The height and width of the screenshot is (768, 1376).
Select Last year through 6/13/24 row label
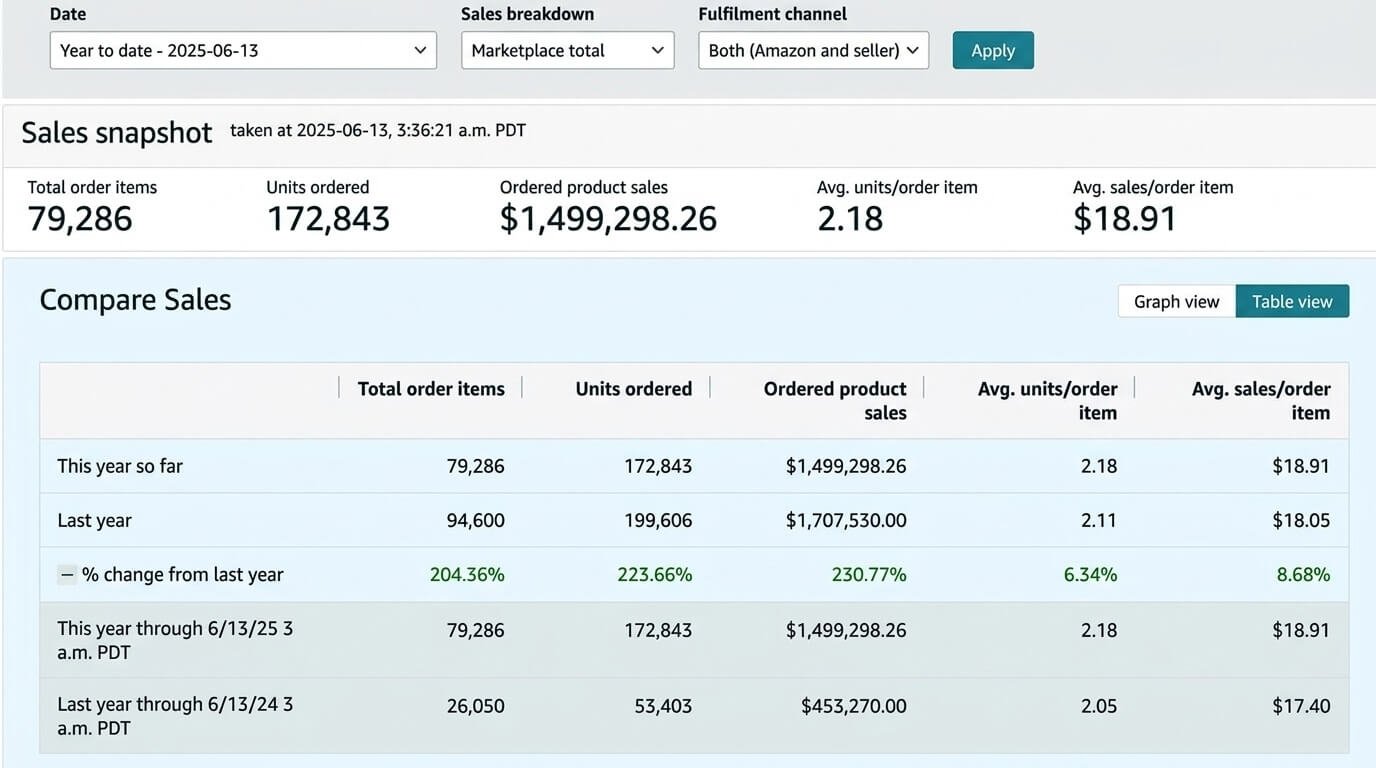pyautogui.click(x=175, y=716)
